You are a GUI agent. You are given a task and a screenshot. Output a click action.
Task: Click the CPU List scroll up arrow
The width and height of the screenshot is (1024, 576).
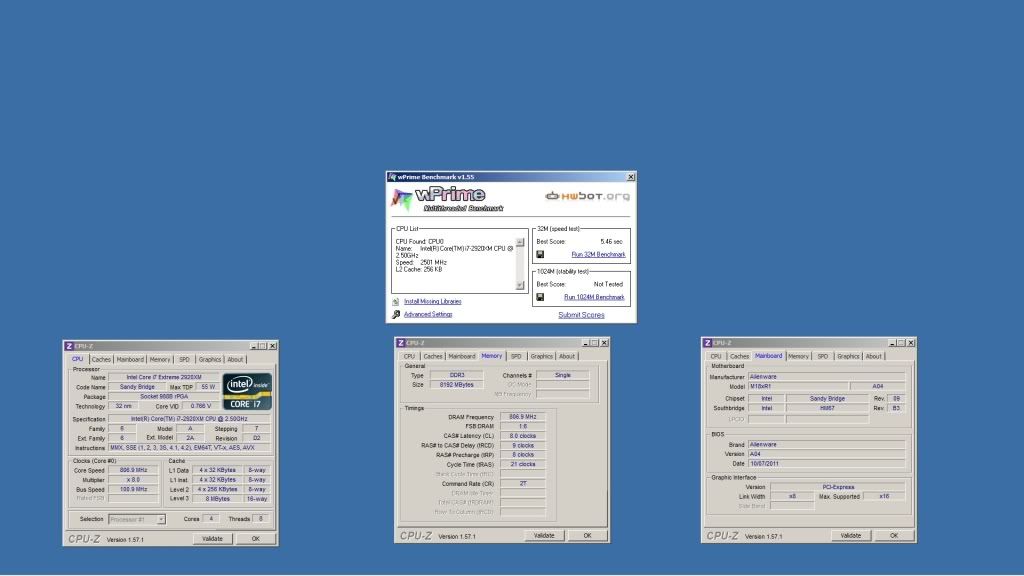pos(520,242)
